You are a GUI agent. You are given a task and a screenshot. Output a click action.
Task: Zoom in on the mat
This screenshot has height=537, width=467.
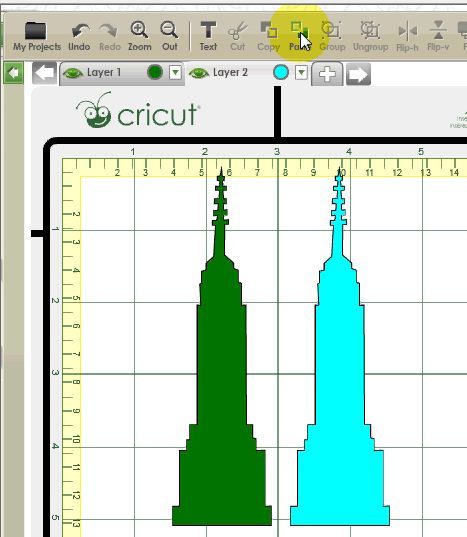click(139, 36)
